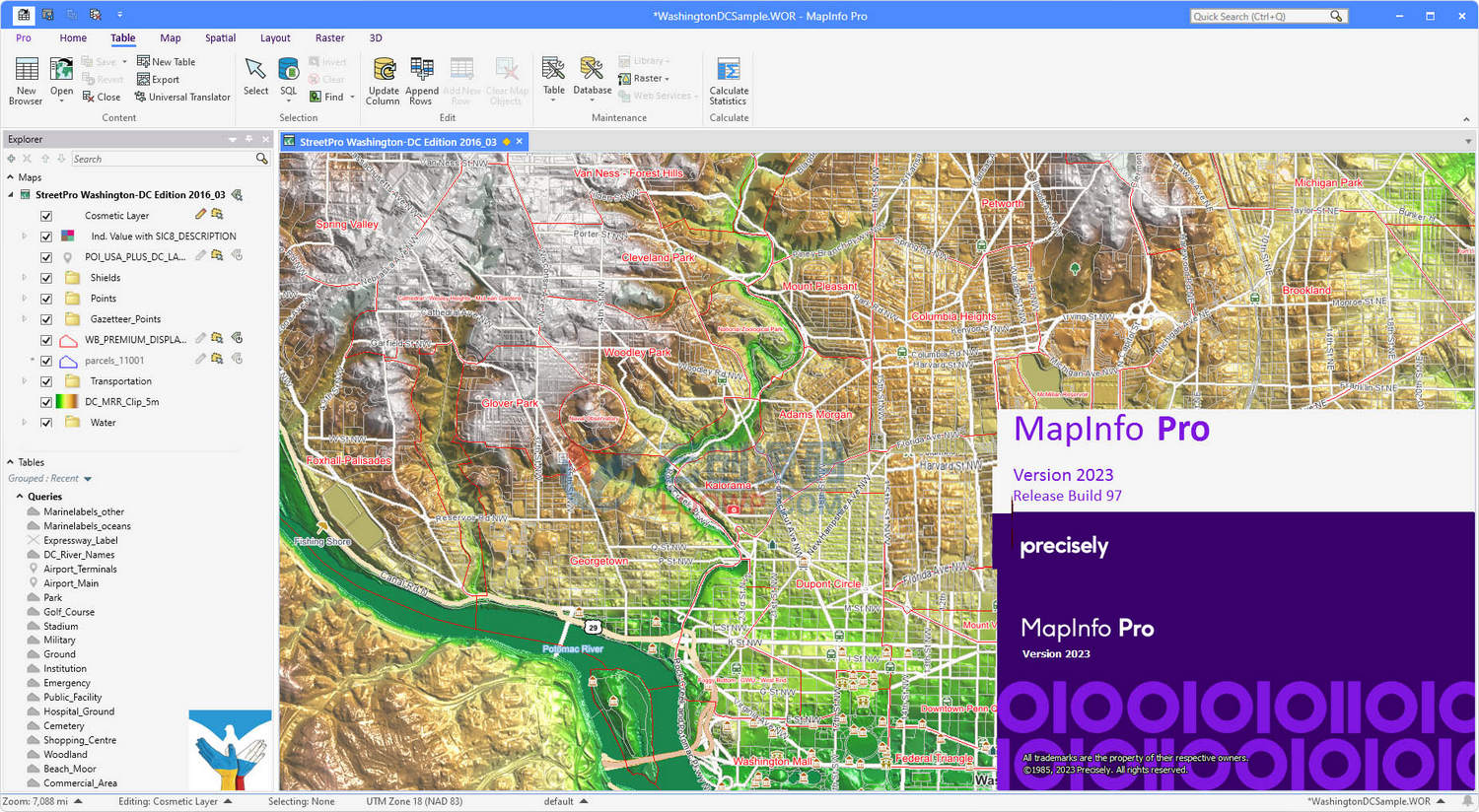Click the Calculate Statistics icon

coord(729,70)
